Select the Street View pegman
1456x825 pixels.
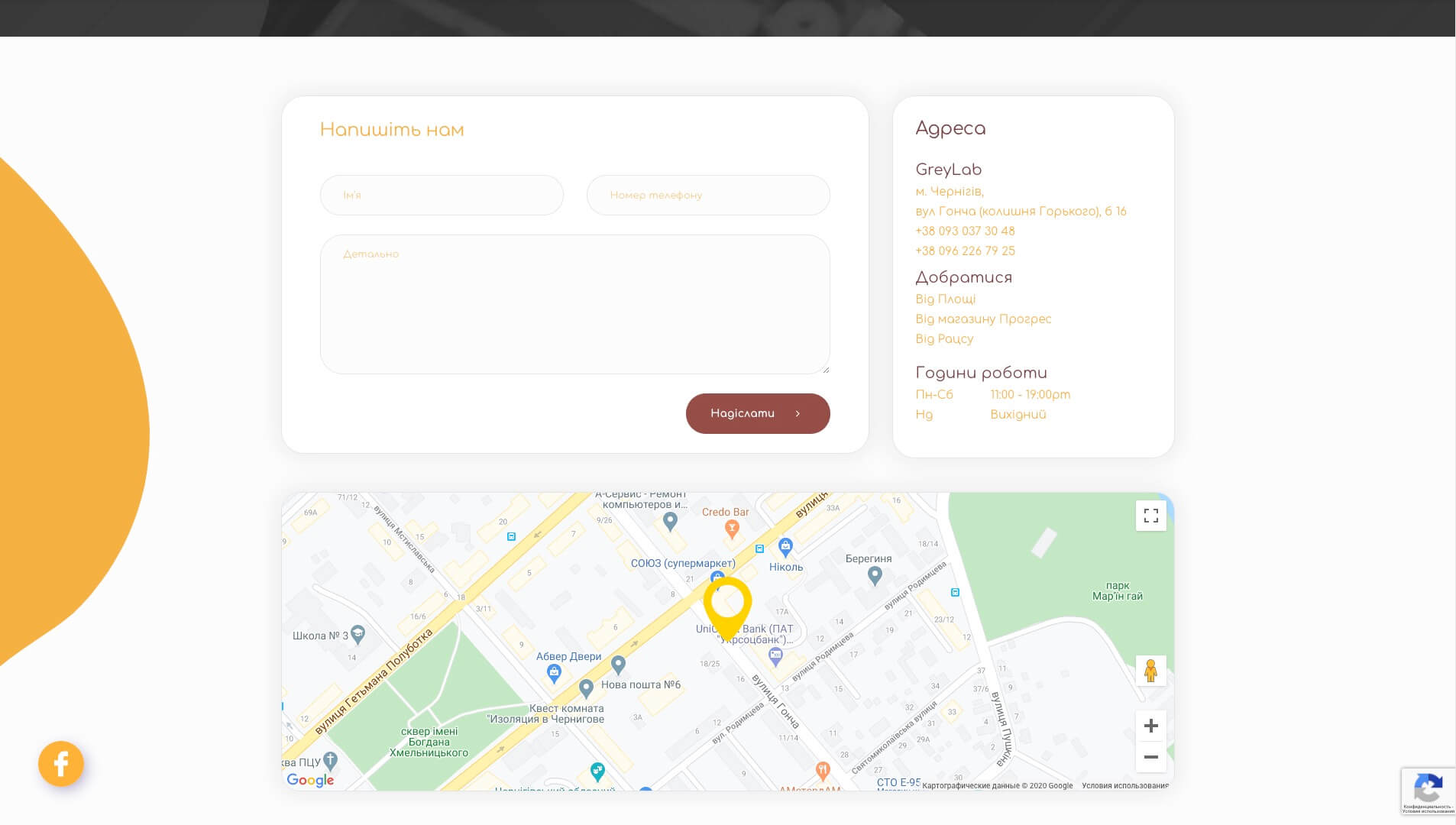click(x=1150, y=671)
